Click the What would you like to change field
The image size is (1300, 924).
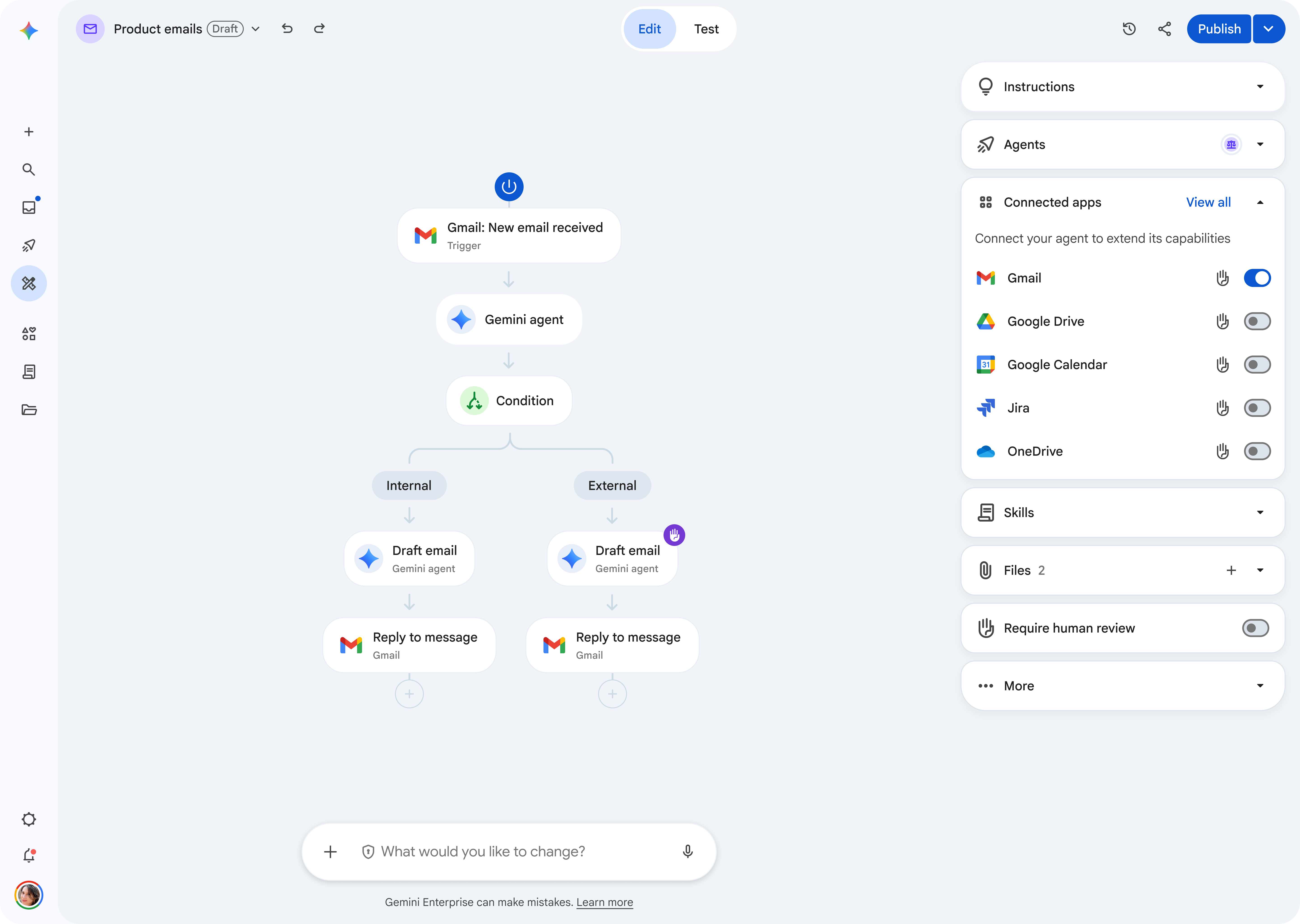coord(509,852)
